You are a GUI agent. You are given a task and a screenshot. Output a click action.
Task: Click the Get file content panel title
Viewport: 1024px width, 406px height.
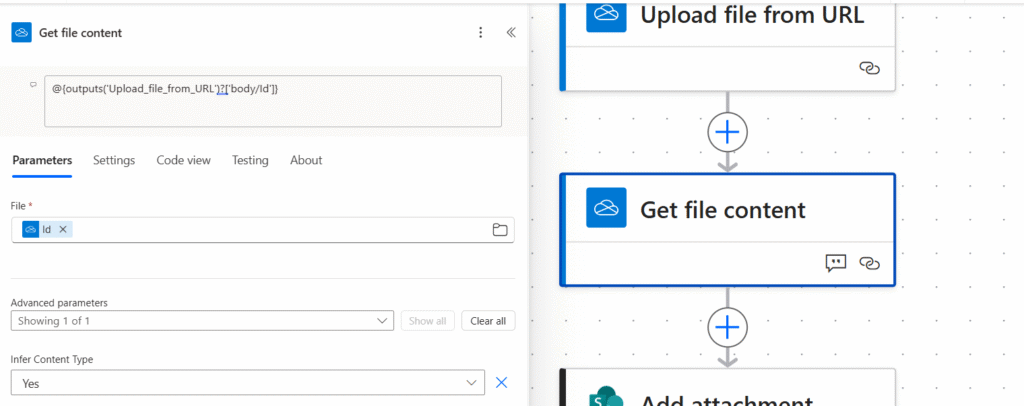coord(80,33)
